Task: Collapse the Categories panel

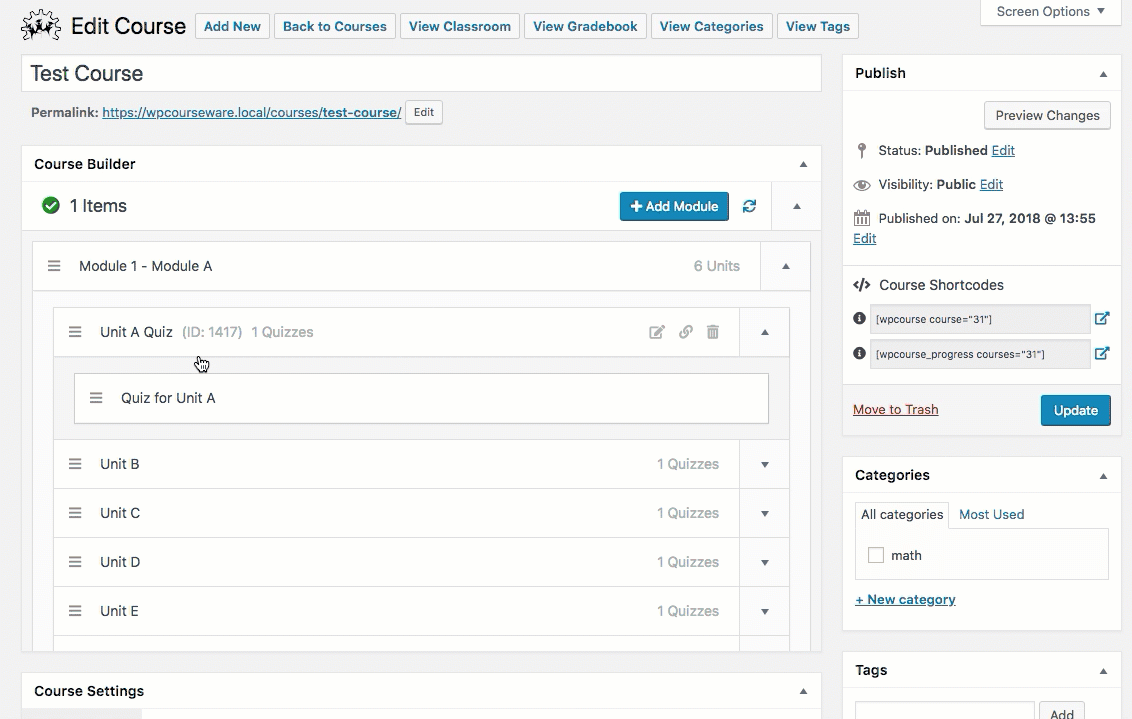Action: click(x=1103, y=476)
